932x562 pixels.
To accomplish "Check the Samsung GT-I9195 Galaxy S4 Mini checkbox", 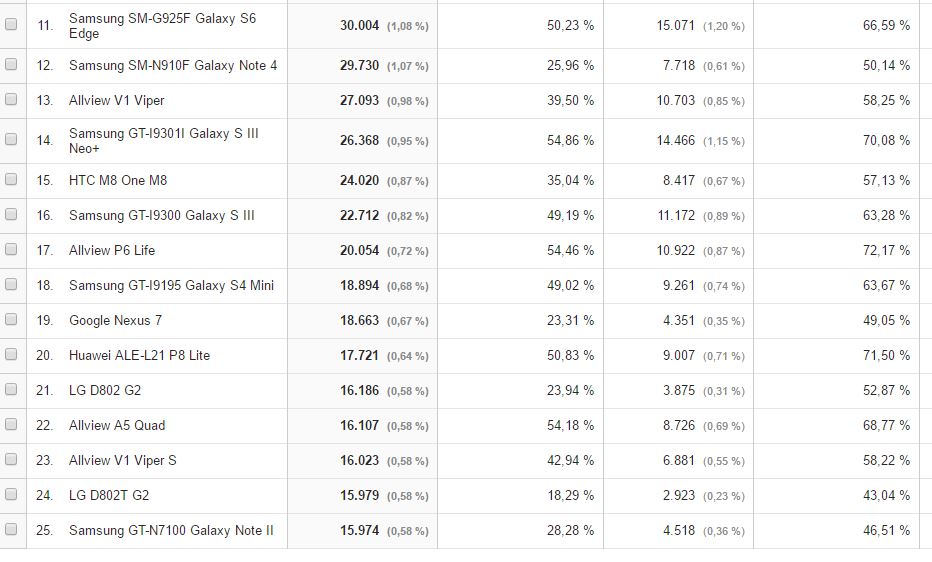I will pyautogui.click(x=11, y=285).
